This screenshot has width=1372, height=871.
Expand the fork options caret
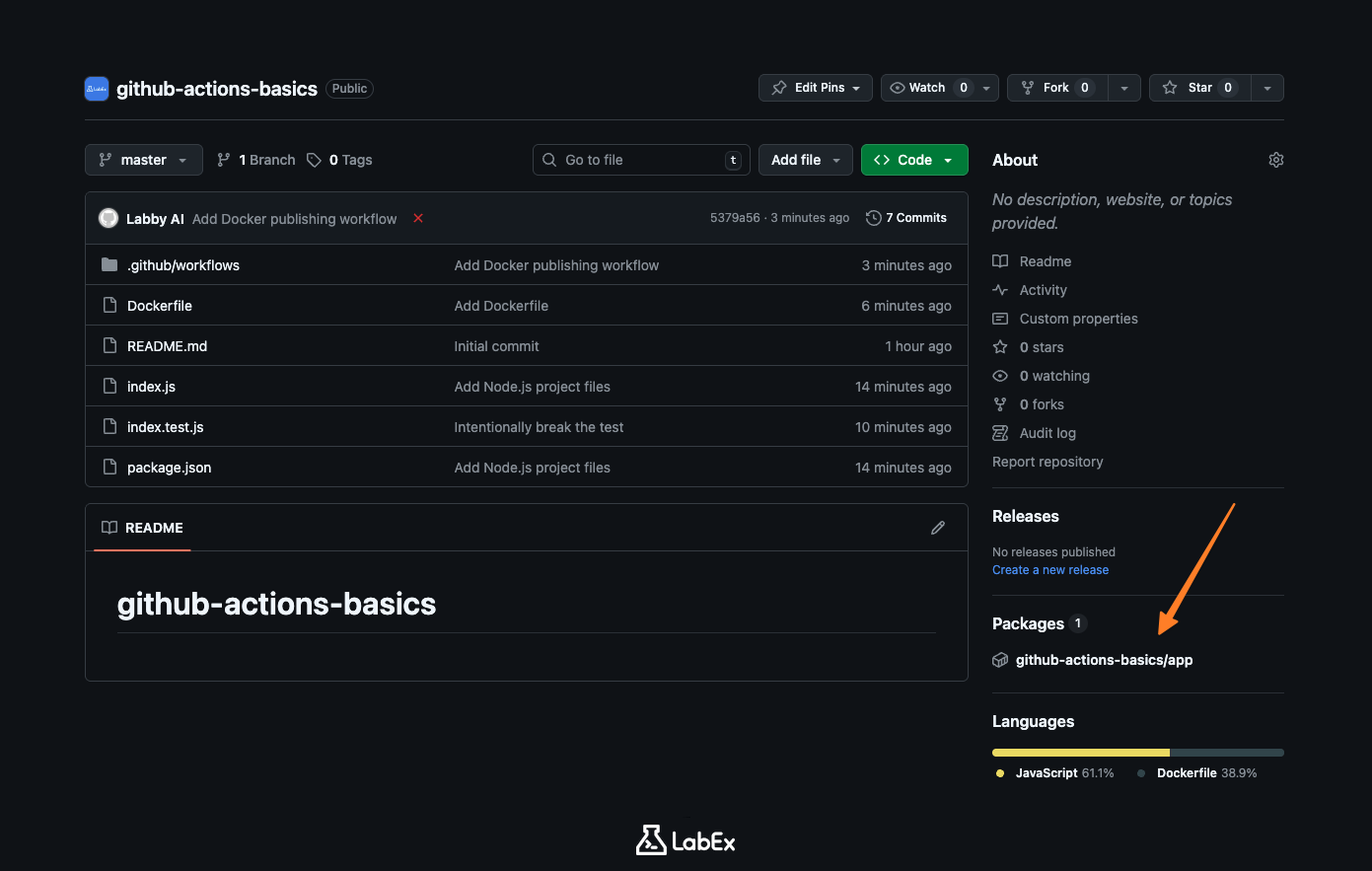pyautogui.click(x=1124, y=88)
